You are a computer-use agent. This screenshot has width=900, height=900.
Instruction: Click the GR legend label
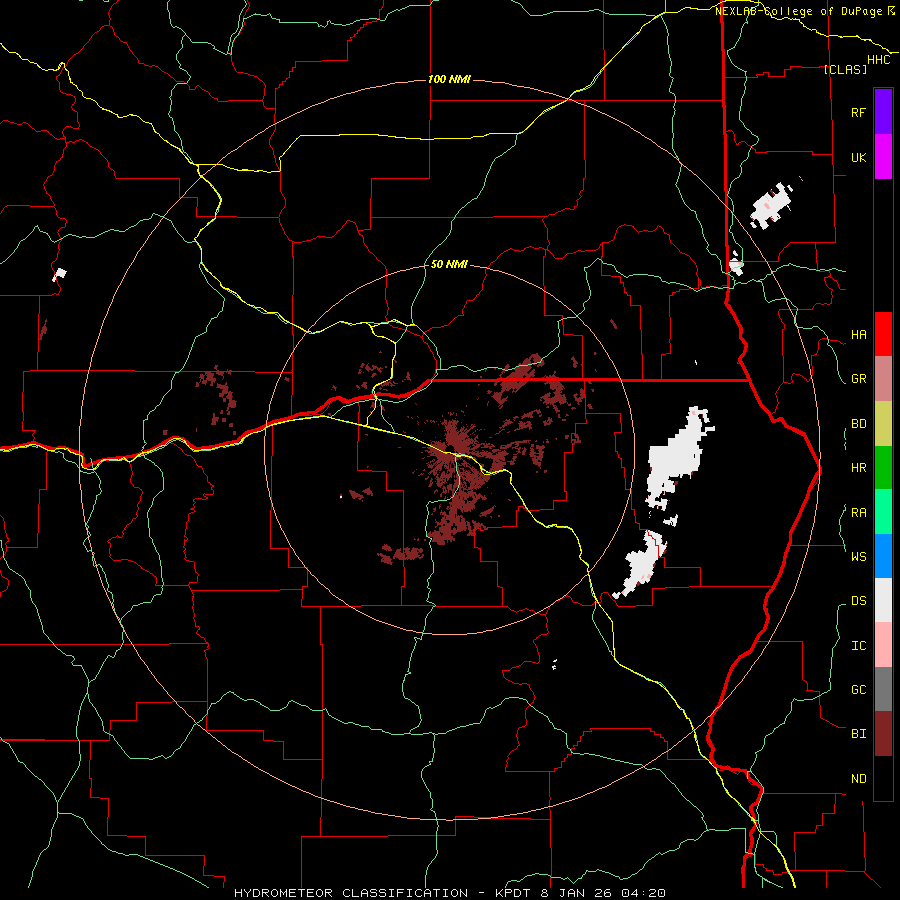click(858, 379)
